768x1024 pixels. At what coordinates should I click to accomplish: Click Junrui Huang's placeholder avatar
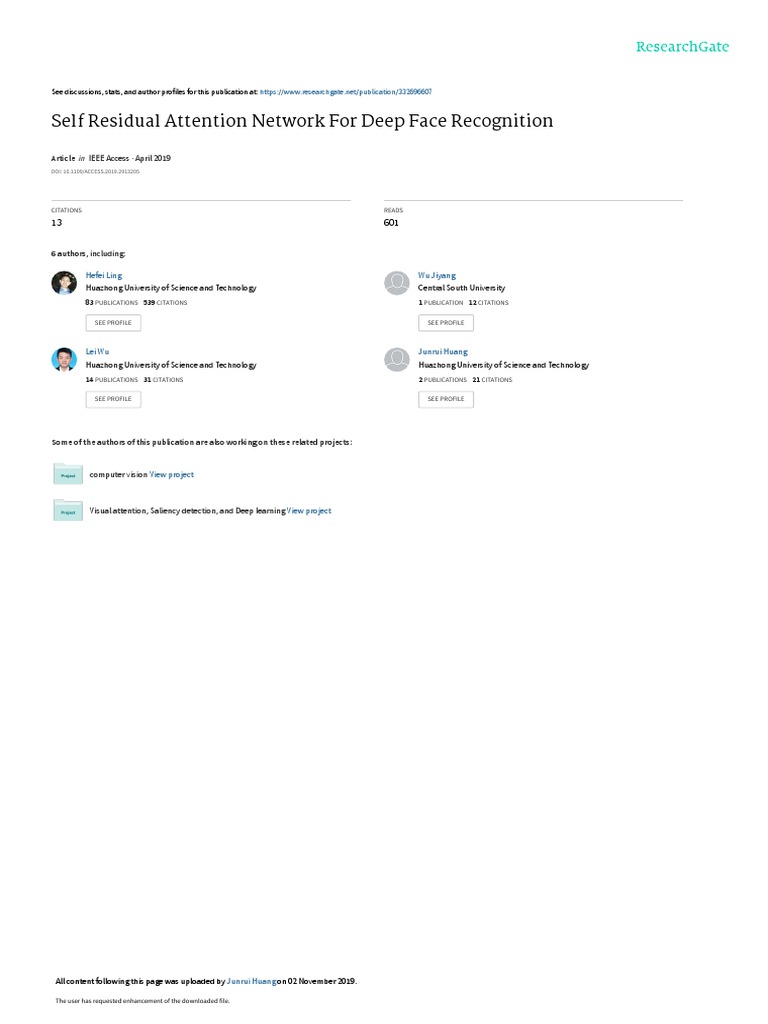(396, 359)
